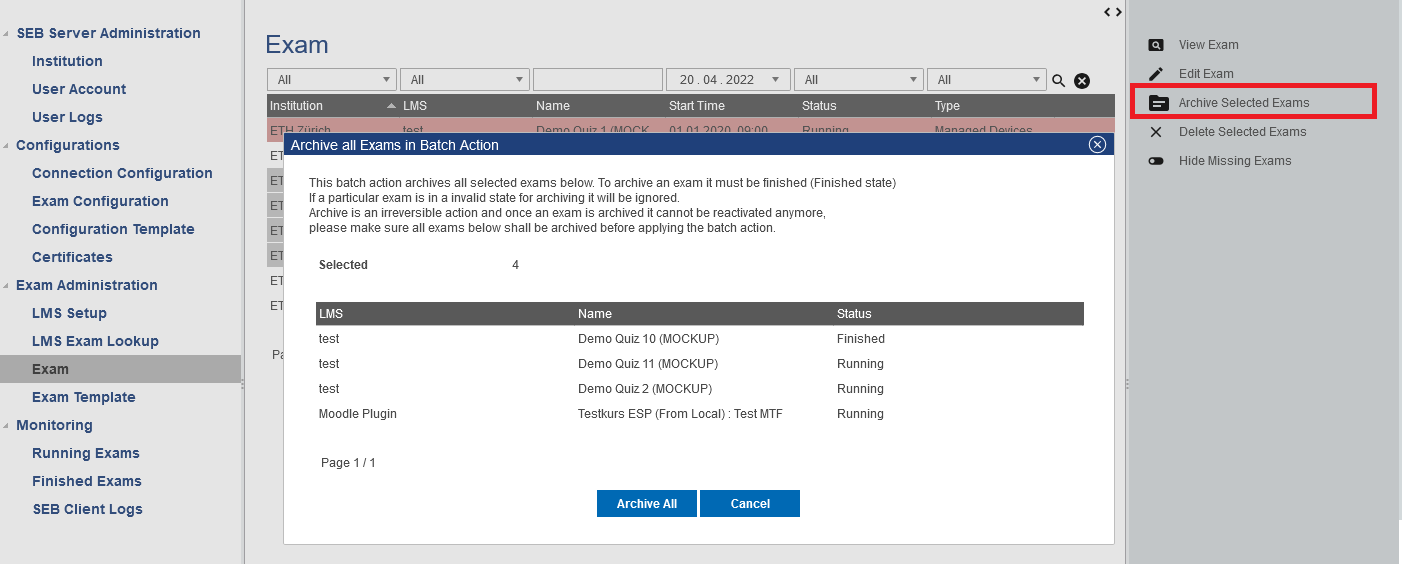
Task: Toggle the Hide Missing Exams switch
Action: tap(1156, 161)
